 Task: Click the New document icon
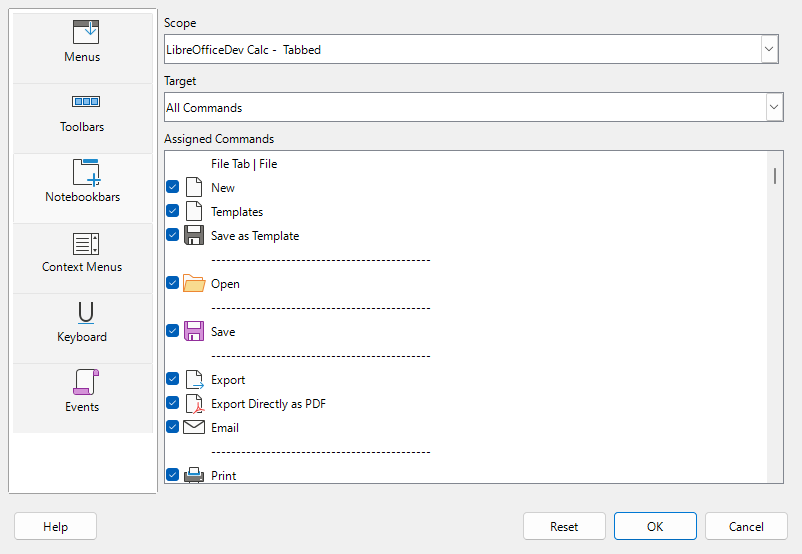[x=194, y=187]
